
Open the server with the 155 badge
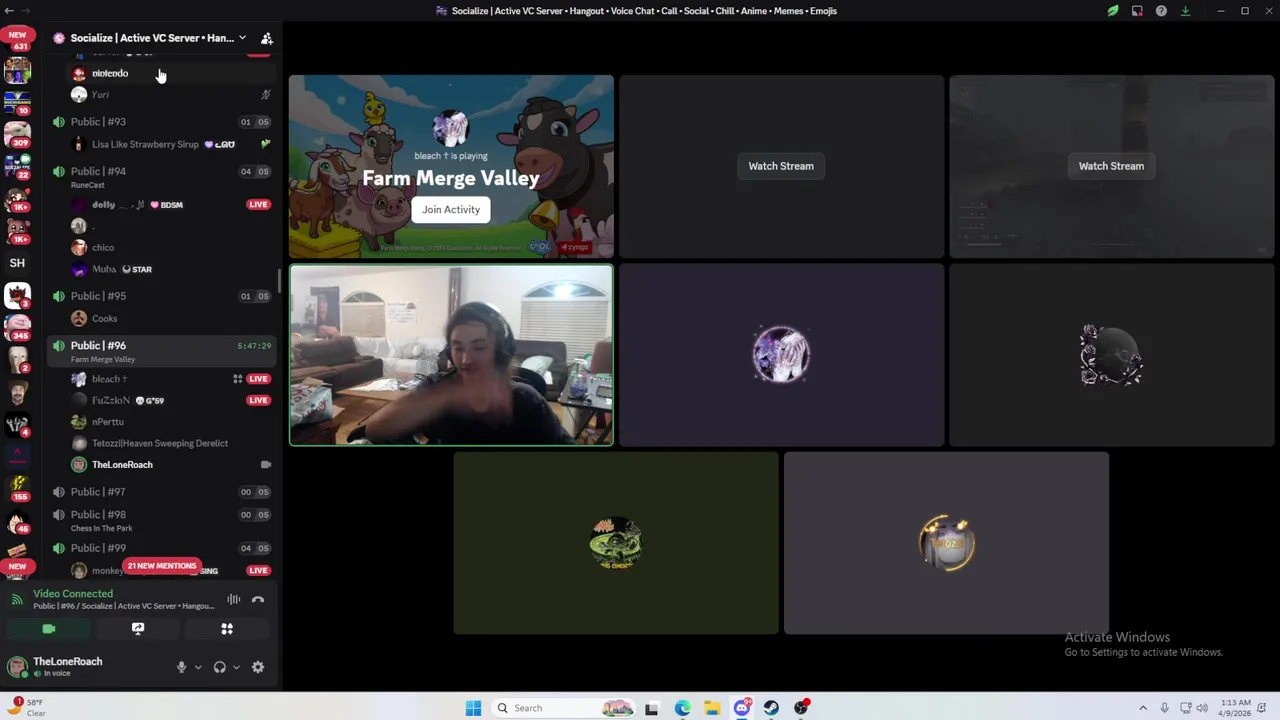point(17,487)
